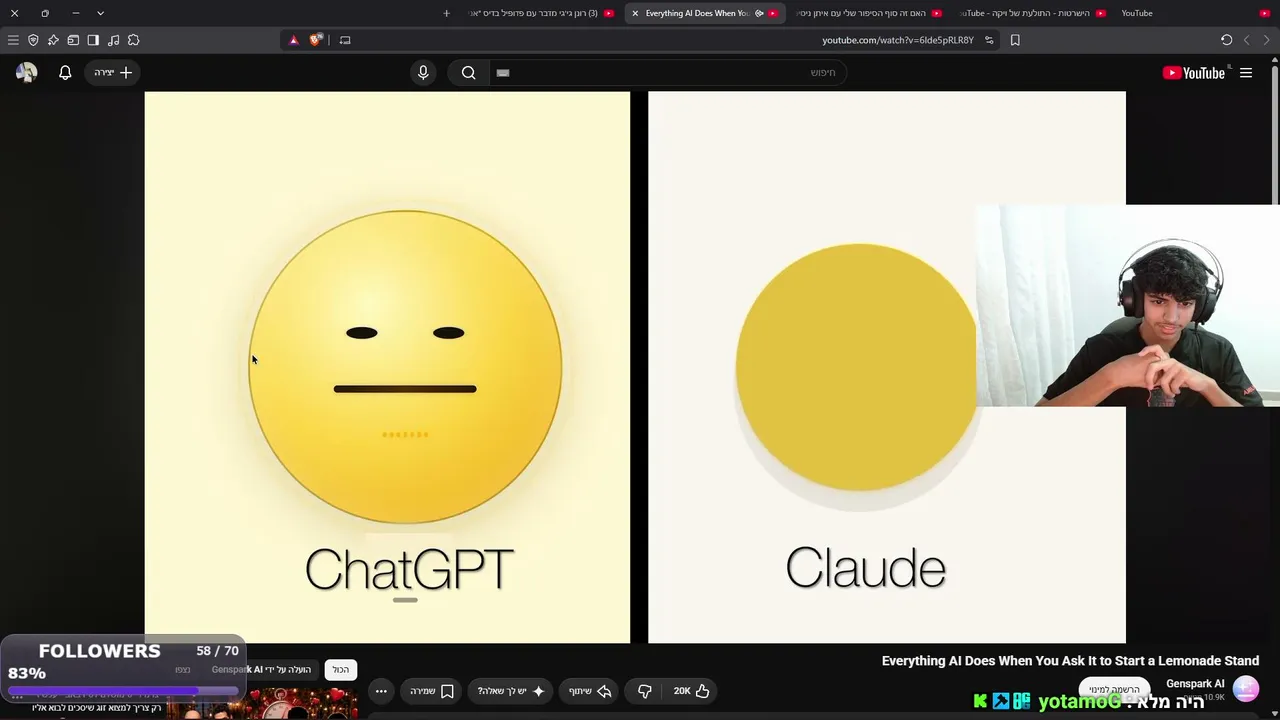Open the YouTube guide hamburger menu

1246,73
